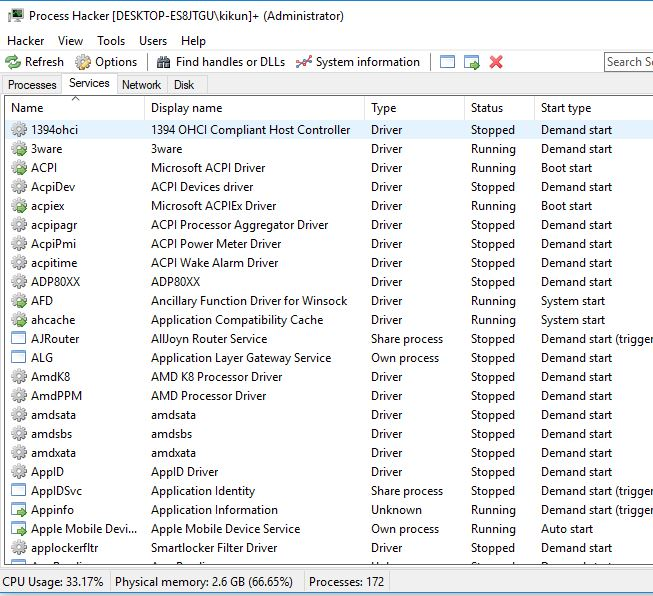Click the gear icon of AcpiDev

tap(19, 187)
